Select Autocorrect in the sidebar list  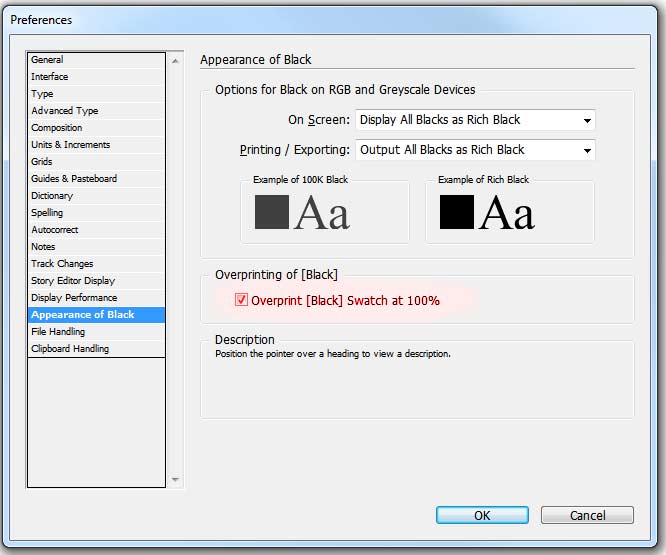(96, 230)
